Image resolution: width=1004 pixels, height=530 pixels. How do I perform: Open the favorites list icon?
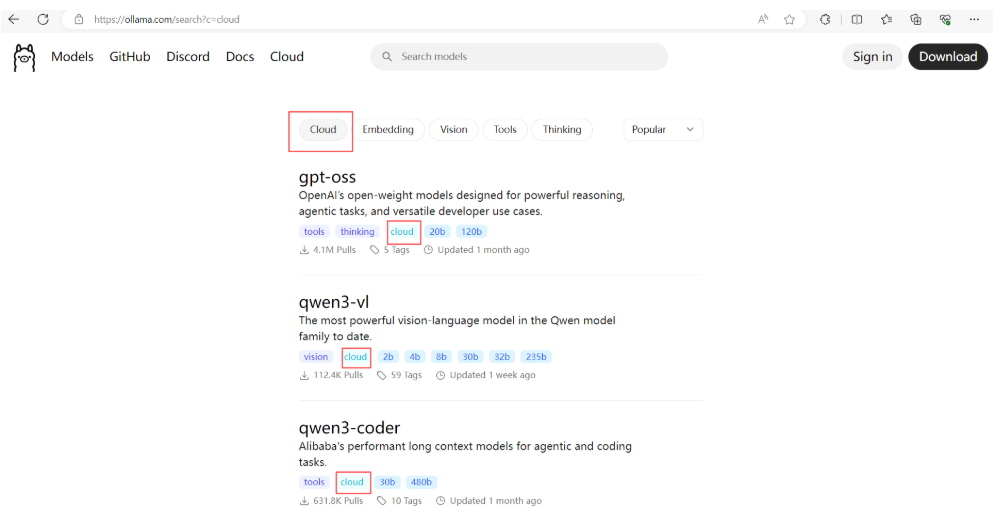pyautogui.click(x=886, y=19)
